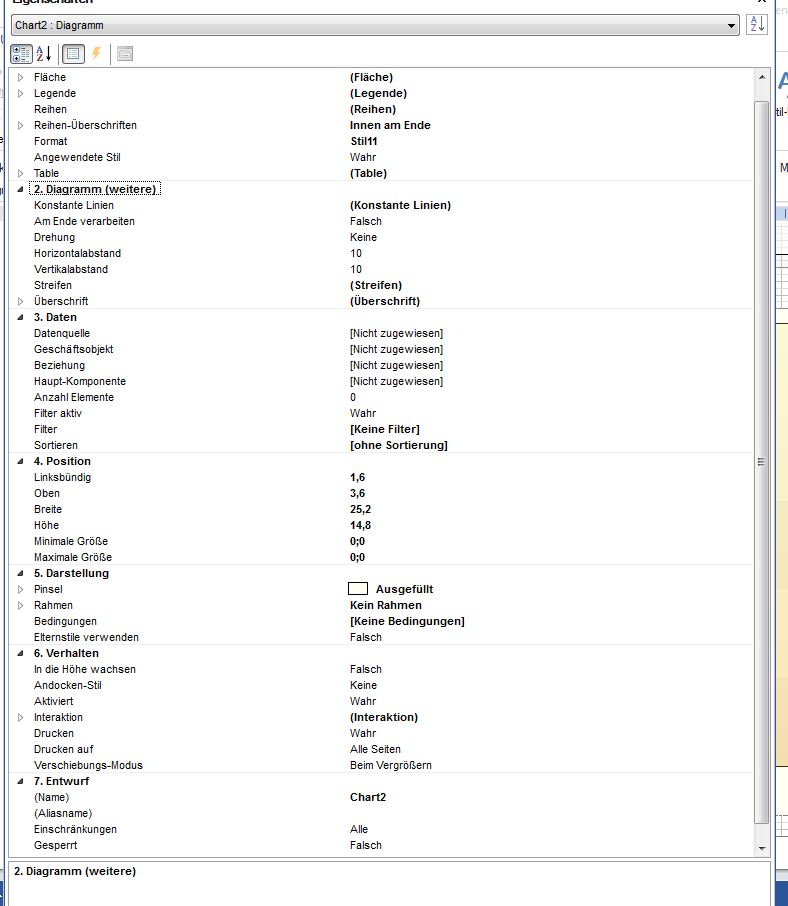The width and height of the screenshot is (788, 906).
Task: Click the Breite value 25,2
Action: click(360, 510)
